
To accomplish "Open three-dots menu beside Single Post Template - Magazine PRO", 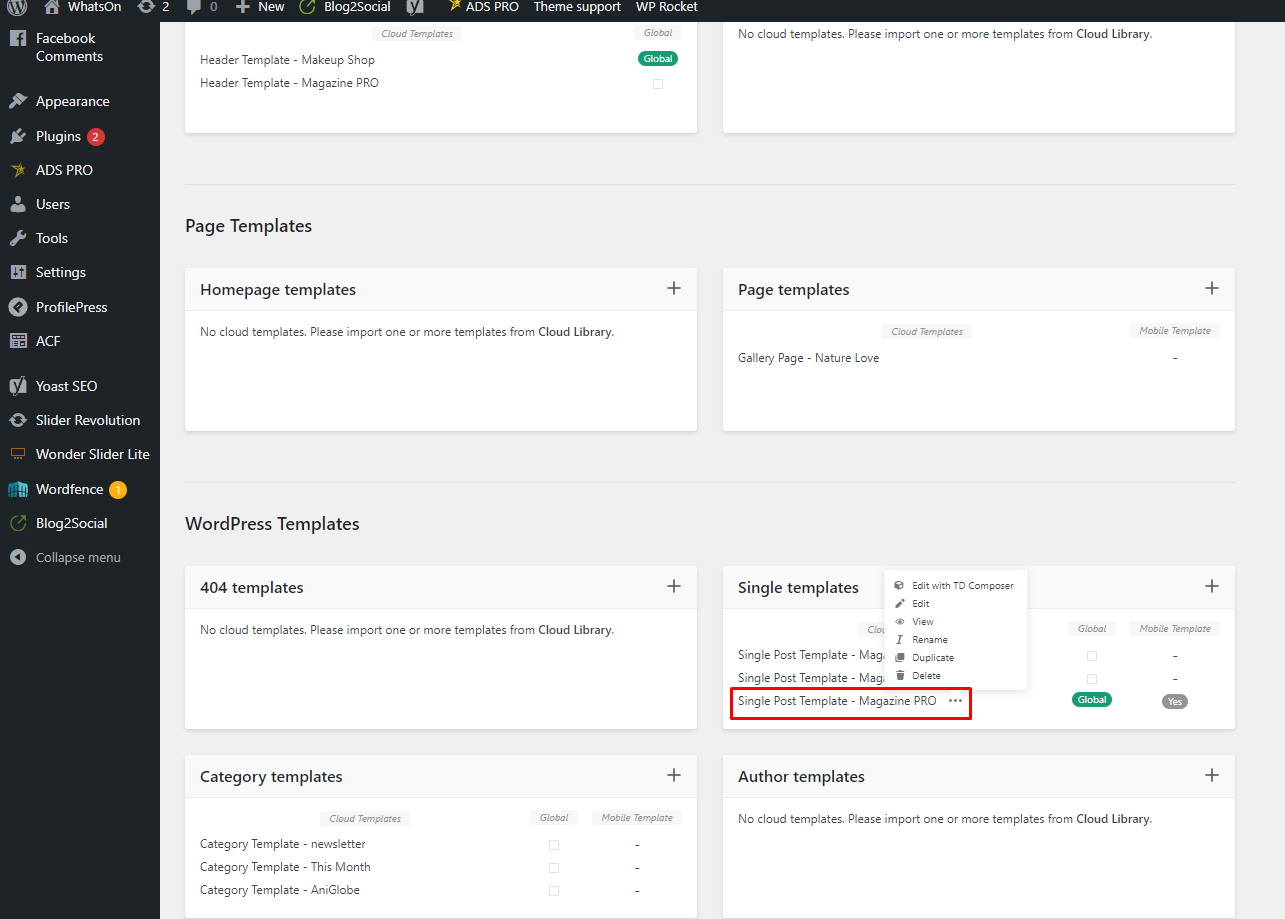I will tap(956, 701).
